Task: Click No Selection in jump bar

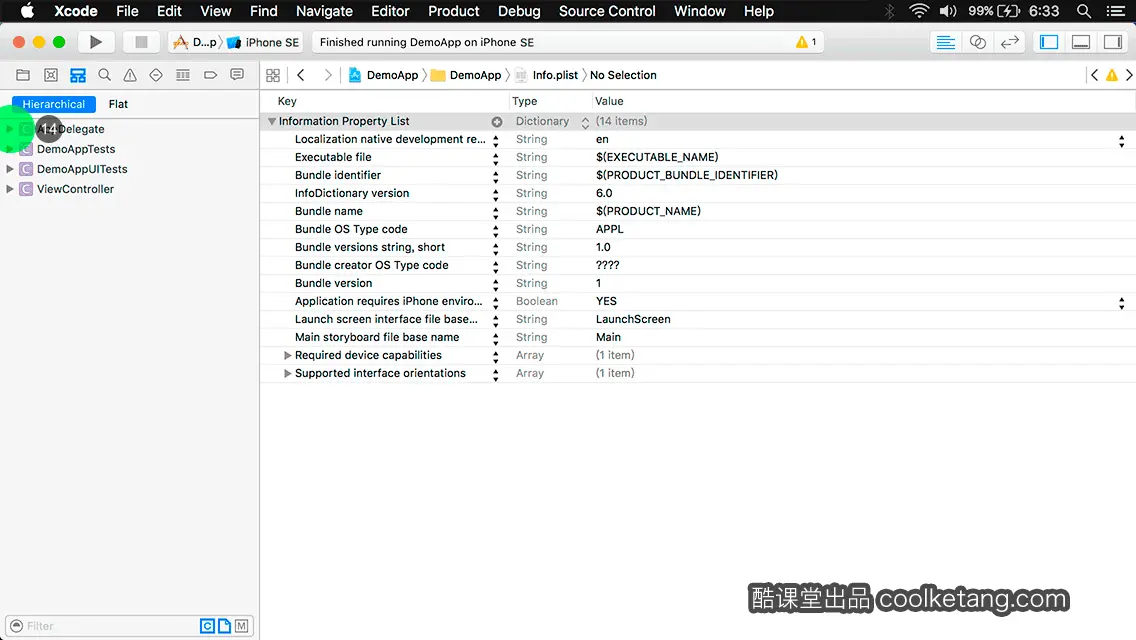Action: [623, 75]
